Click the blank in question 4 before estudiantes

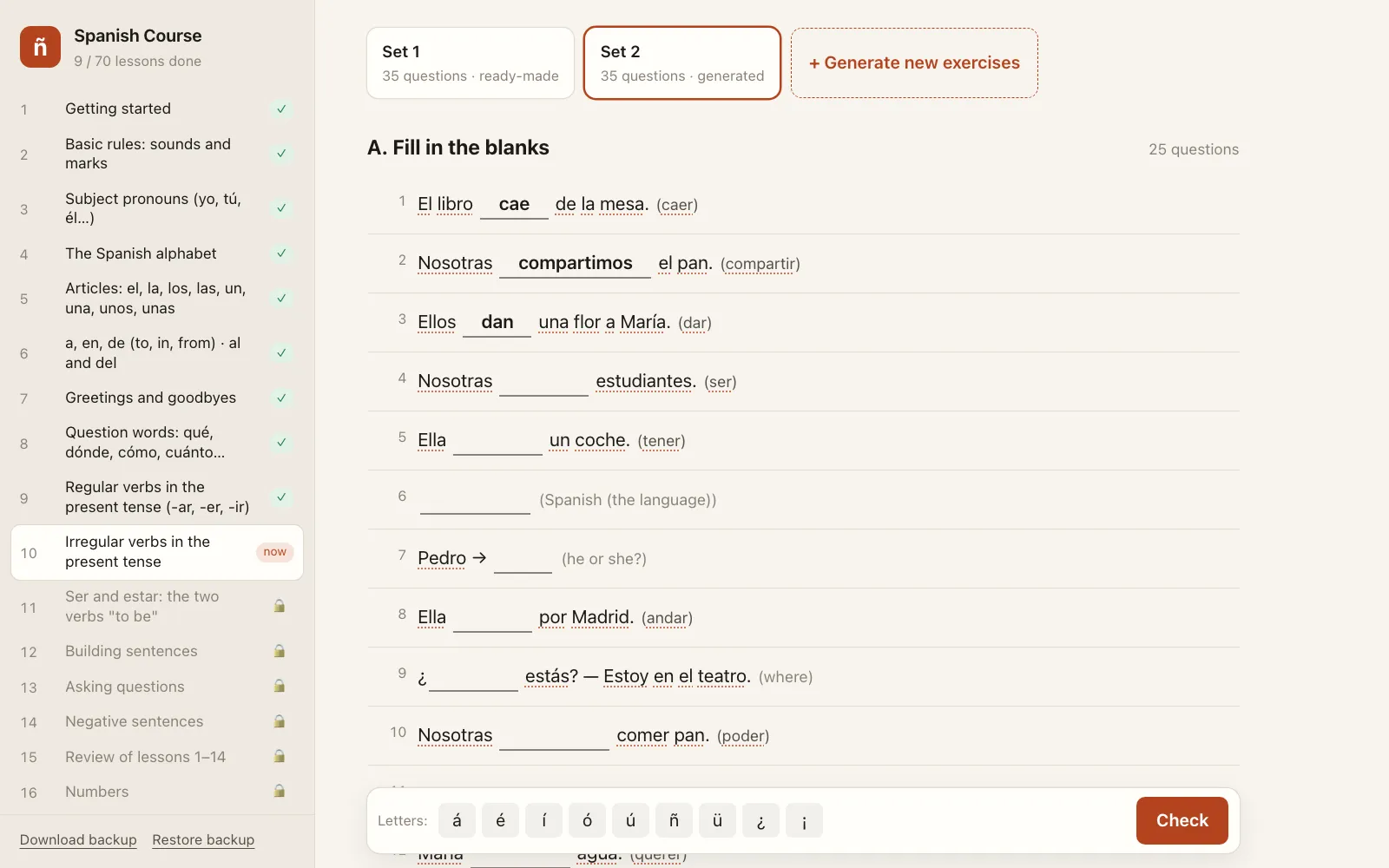pos(544,382)
